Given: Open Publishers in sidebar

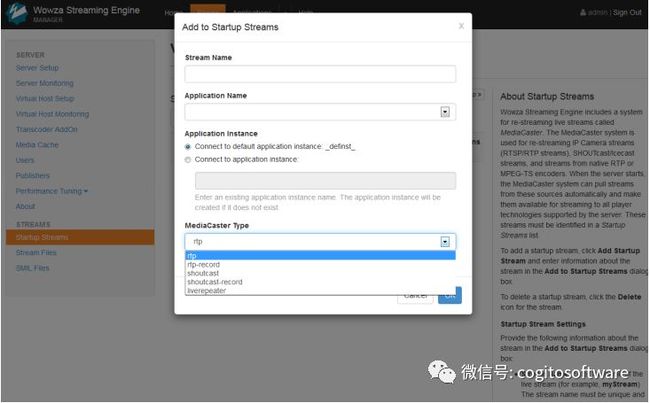Looking at the screenshot, I should coord(33,175).
